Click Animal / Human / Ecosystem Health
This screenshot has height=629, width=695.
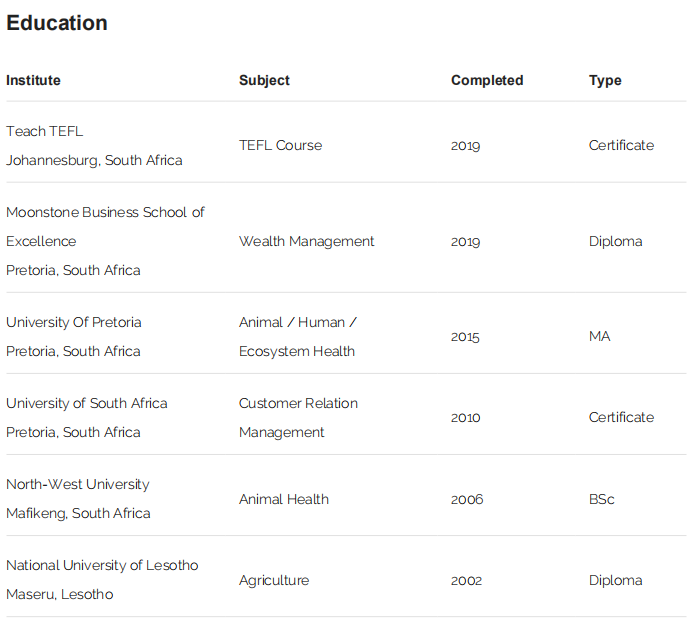coord(297,337)
